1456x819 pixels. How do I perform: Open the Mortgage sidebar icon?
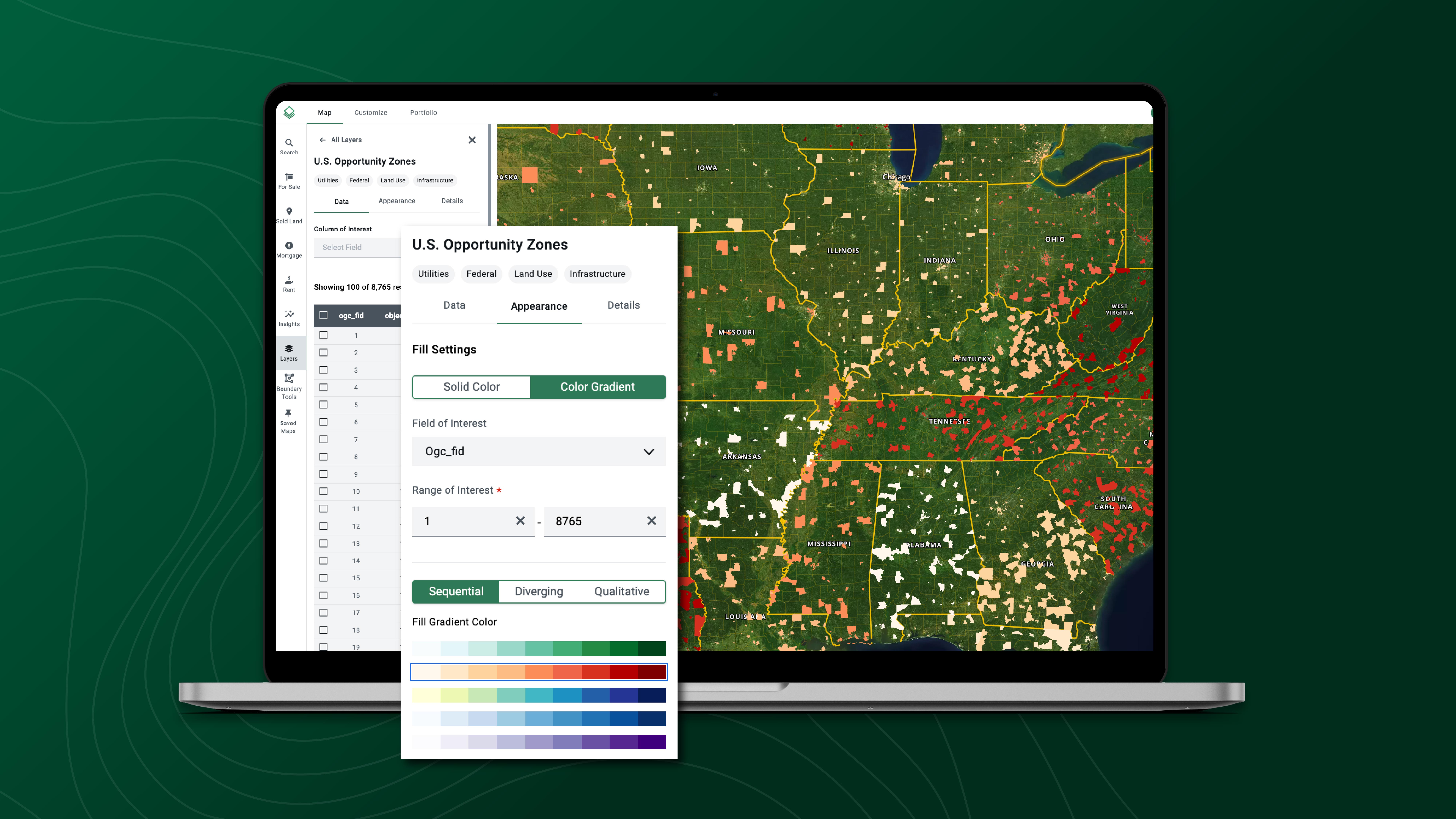[x=289, y=250]
